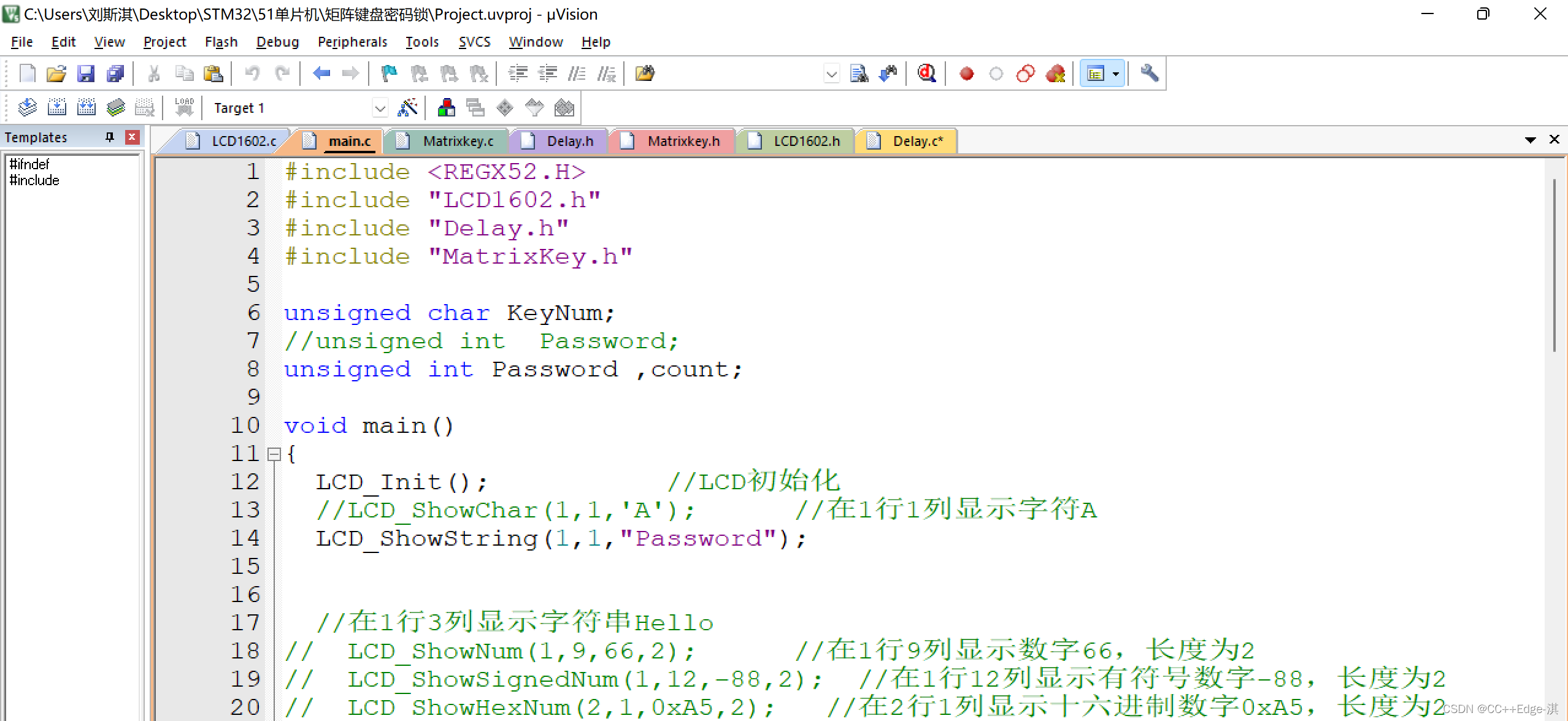Click the Save file toolbar icon

click(x=86, y=74)
